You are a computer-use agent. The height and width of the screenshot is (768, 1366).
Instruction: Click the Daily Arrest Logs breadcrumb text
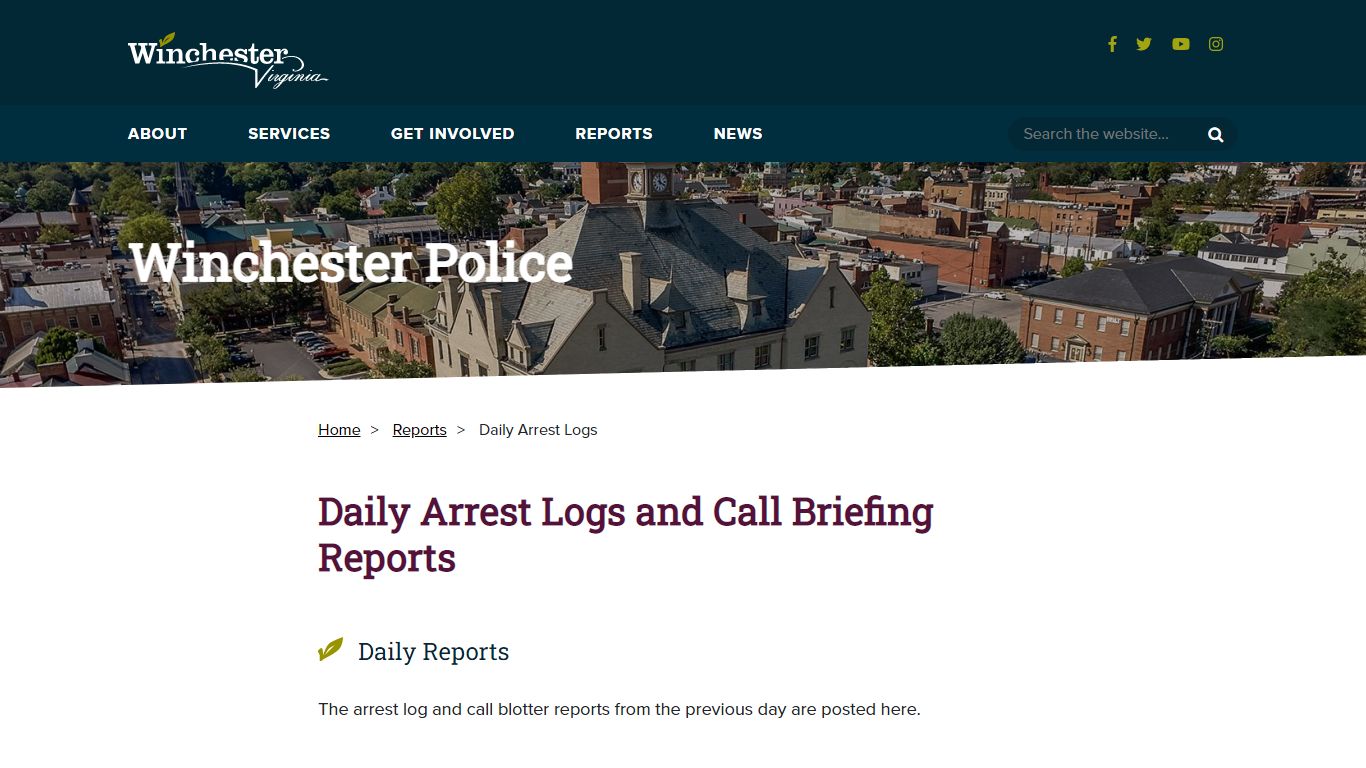[x=538, y=430]
